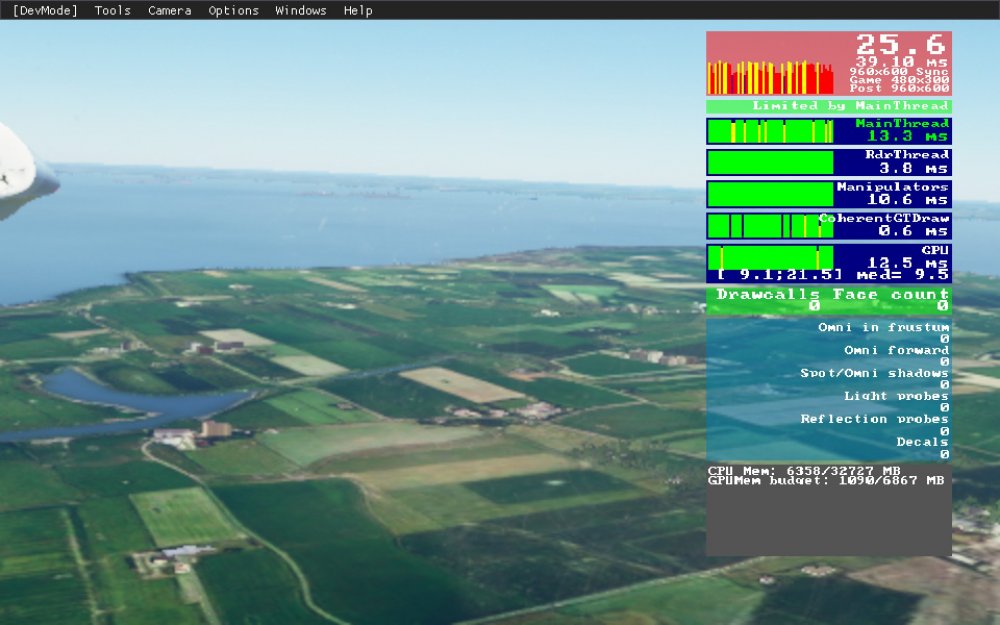1000x625 pixels.
Task: Select the Face count tab
Action: (x=893, y=294)
